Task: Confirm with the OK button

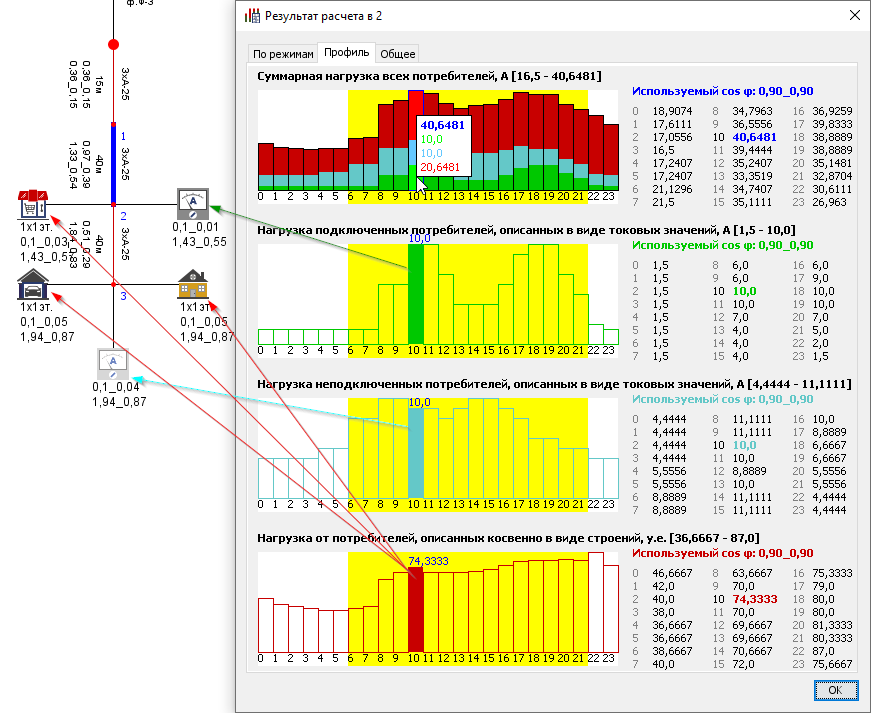Action: 835,690
